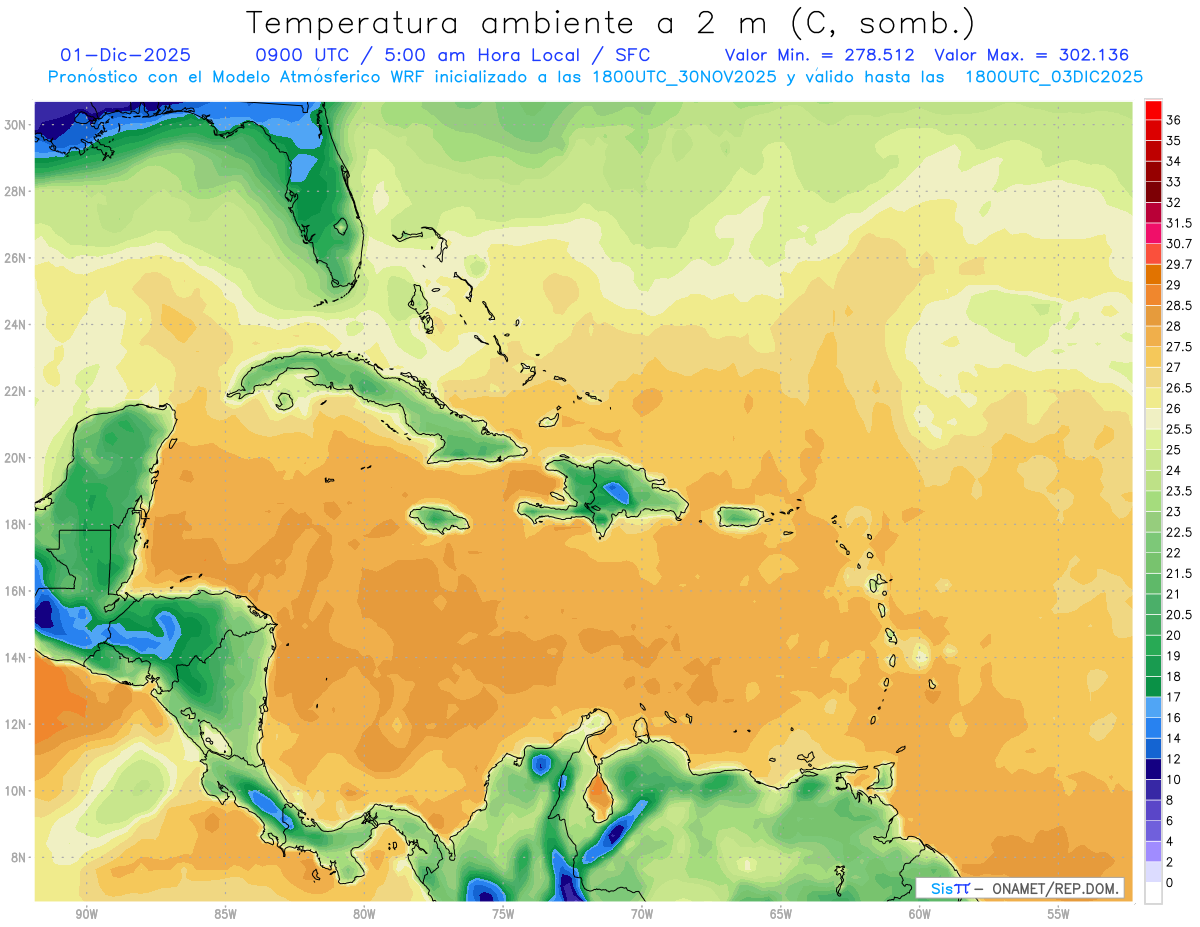Click the "22N" latitude label
The height and width of the screenshot is (927, 1200).
tap(17, 391)
